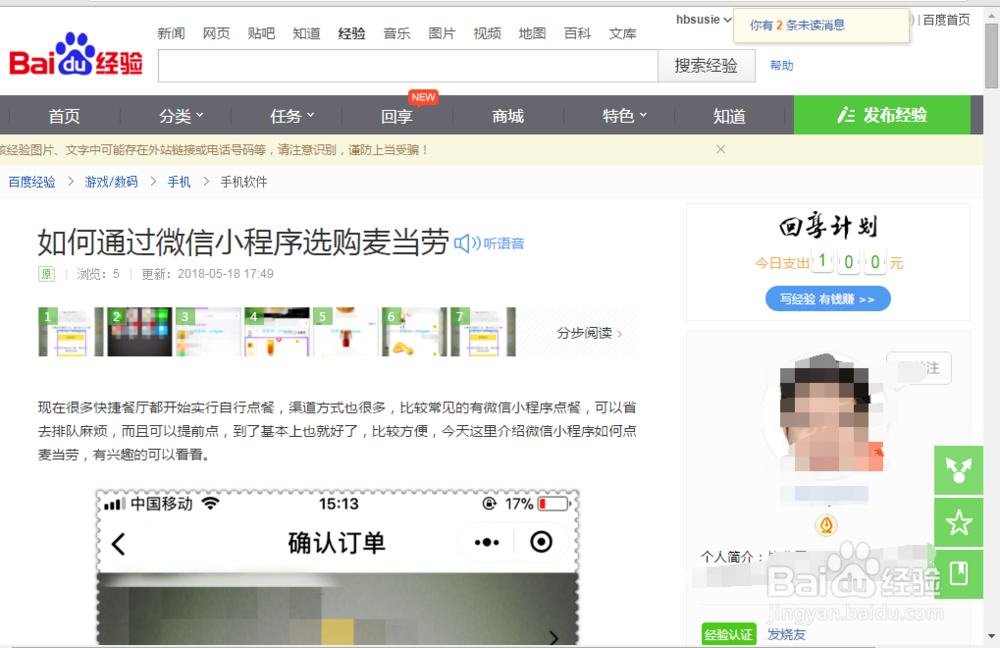Click the medal badge below user avatar

827,524
